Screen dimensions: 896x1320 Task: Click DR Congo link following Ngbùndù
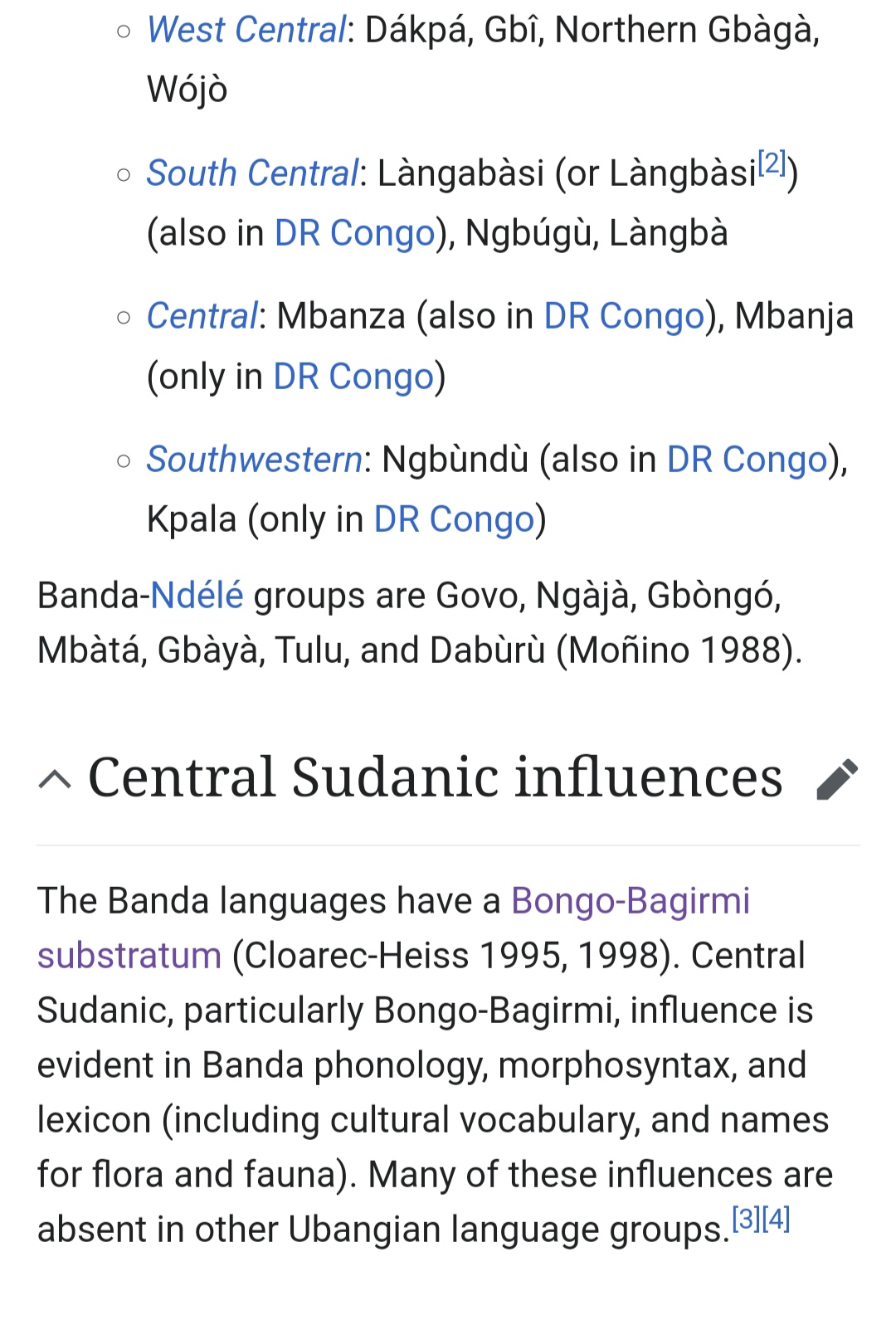(747, 460)
